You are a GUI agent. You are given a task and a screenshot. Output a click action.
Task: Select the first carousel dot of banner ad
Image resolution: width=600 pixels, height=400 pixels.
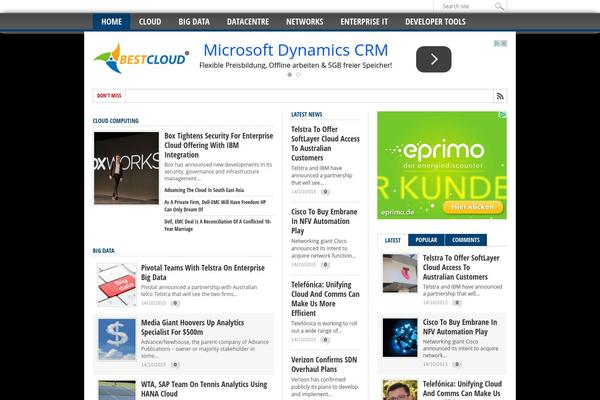click(290, 75)
